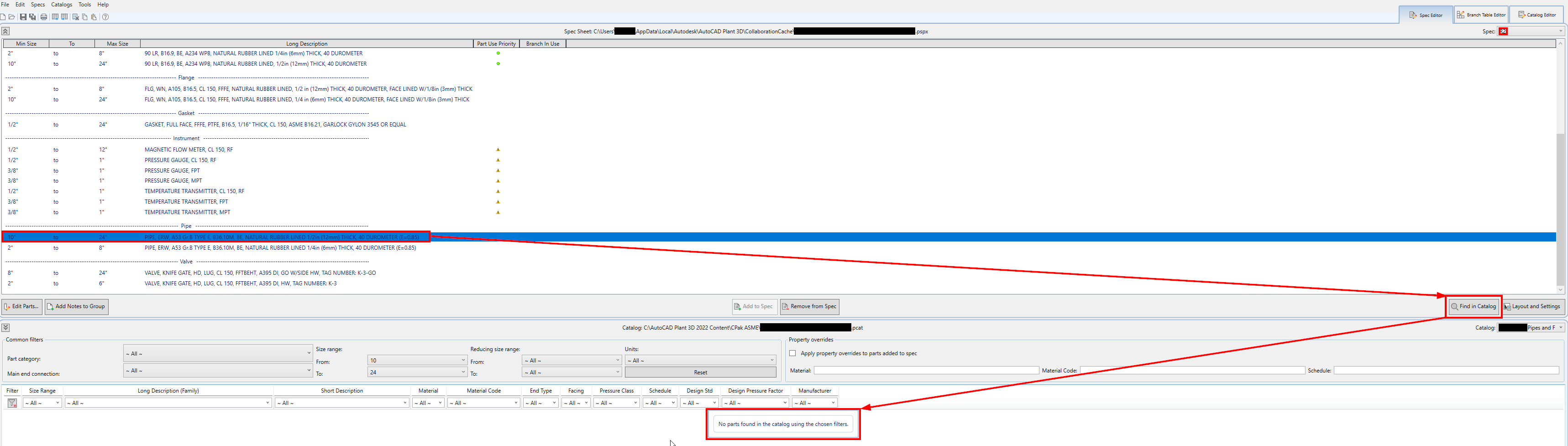Open the Size range To dropdown showing 24
The height and width of the screenshot is (446, 1568).
417,373
